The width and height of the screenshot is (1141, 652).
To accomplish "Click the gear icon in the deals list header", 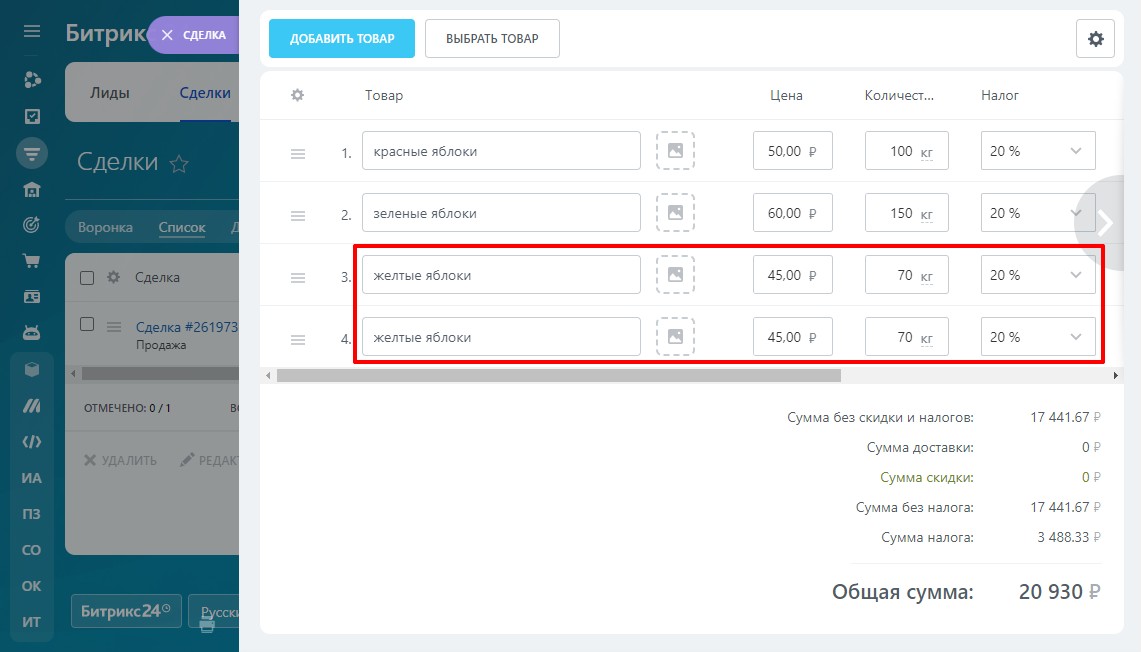I will pos(114,277).
